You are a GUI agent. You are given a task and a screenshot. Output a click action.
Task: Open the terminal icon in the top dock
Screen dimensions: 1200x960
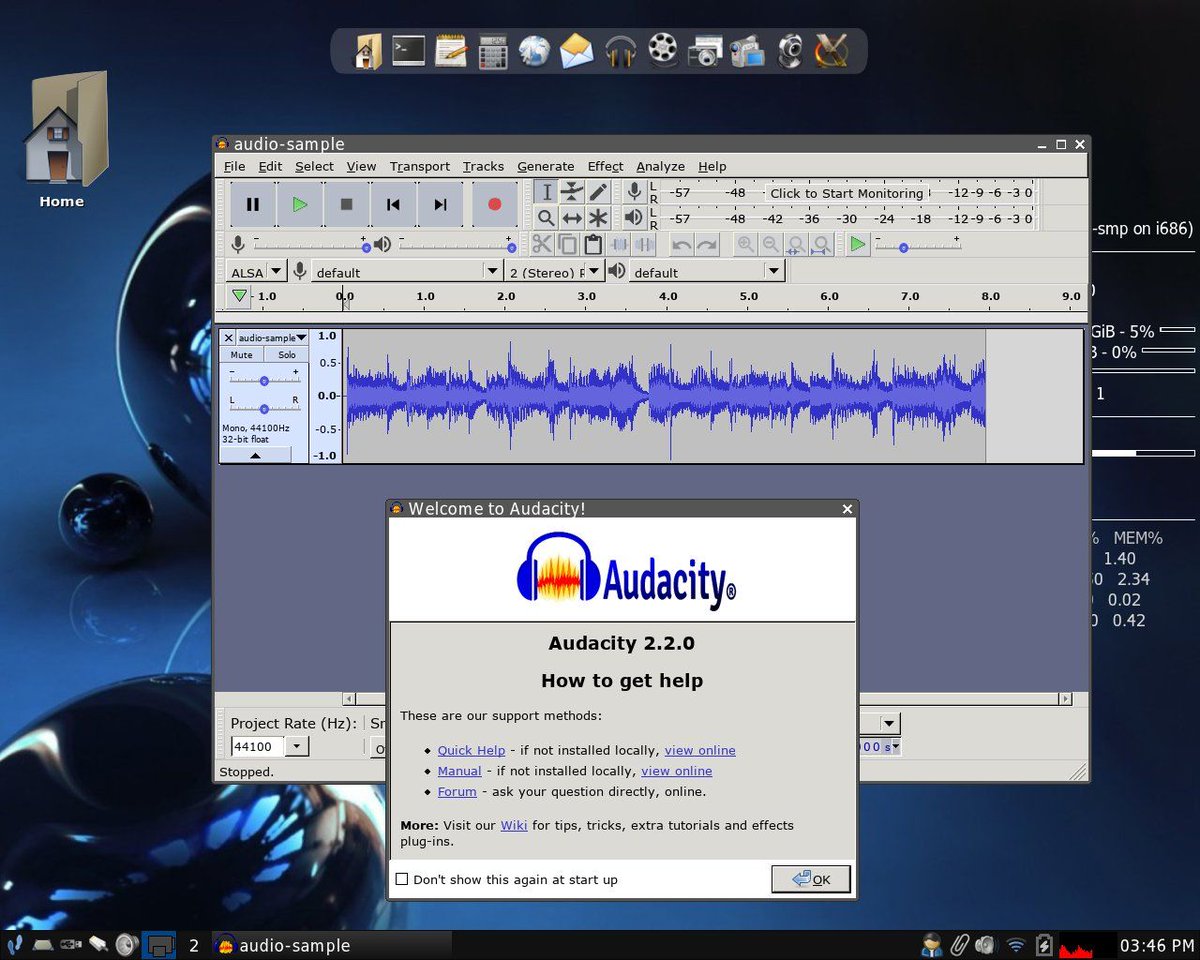pos(409,50)
